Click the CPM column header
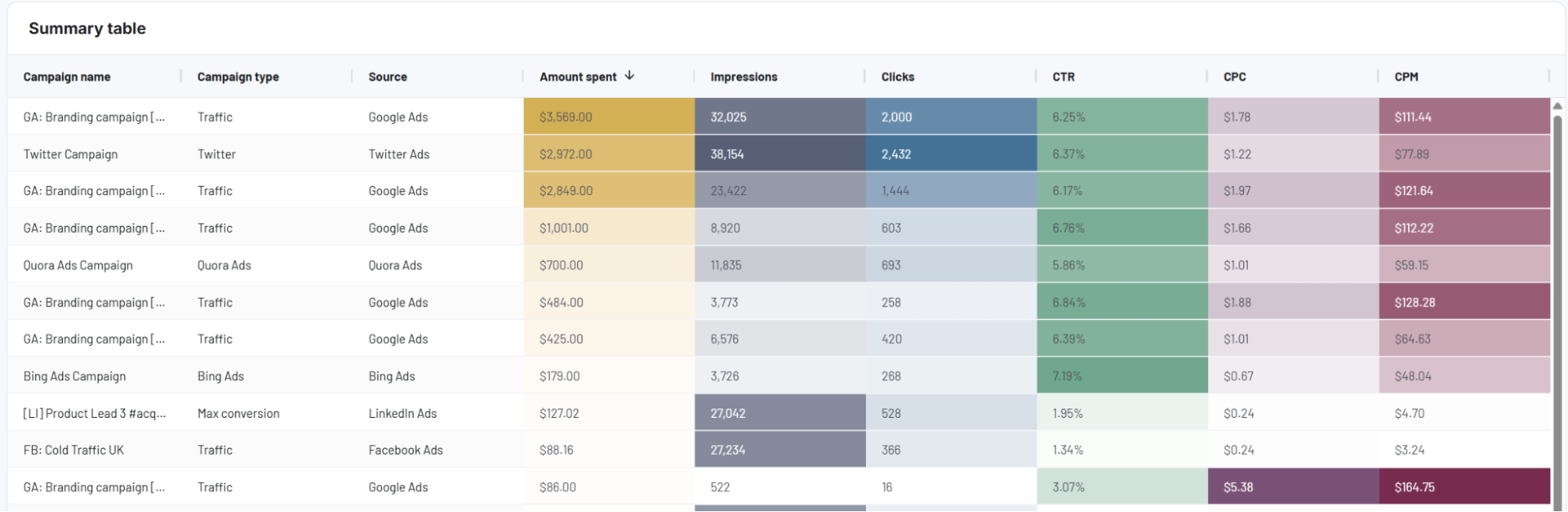This screenshot has width=1568, height=512. pyautogui.click(x=1464, y=77)
